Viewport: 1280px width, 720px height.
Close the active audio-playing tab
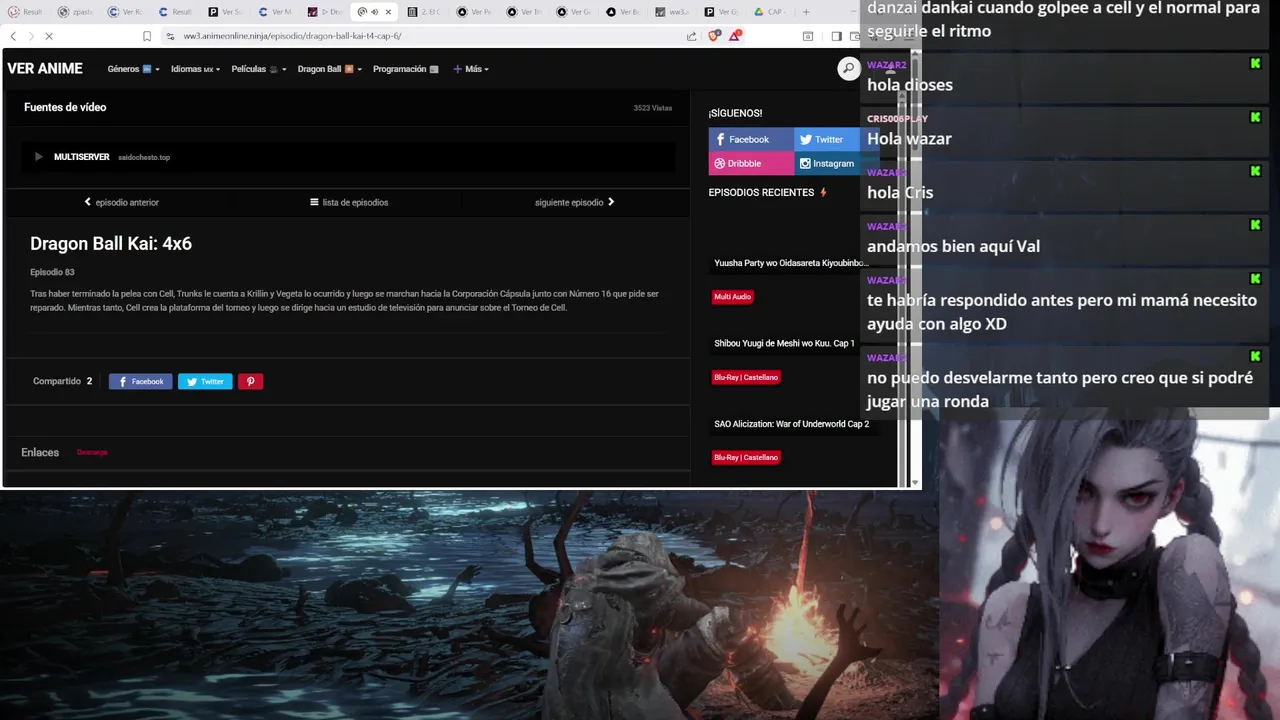click(388, 12)
